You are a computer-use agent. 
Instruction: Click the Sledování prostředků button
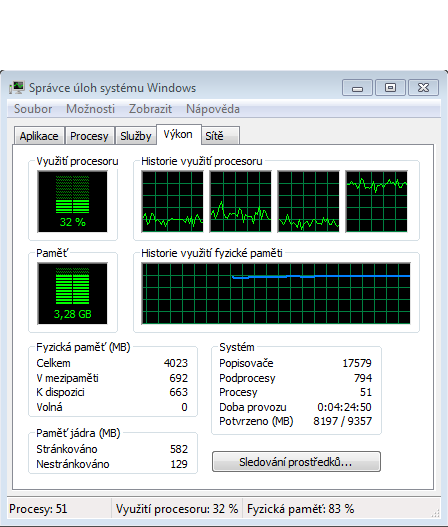point(296,462)
